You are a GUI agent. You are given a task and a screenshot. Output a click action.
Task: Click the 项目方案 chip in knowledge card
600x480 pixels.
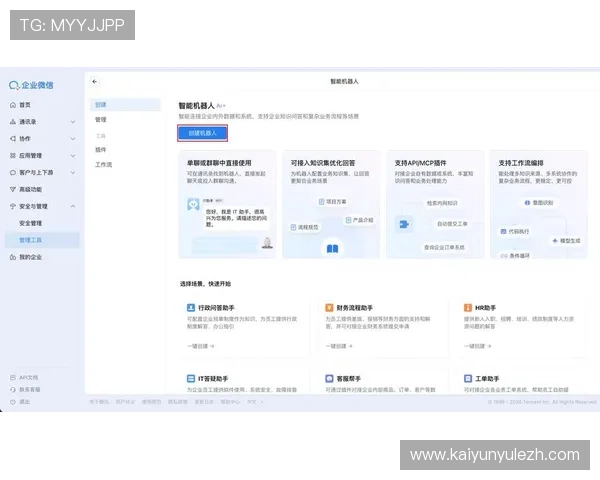pos(333,202)
